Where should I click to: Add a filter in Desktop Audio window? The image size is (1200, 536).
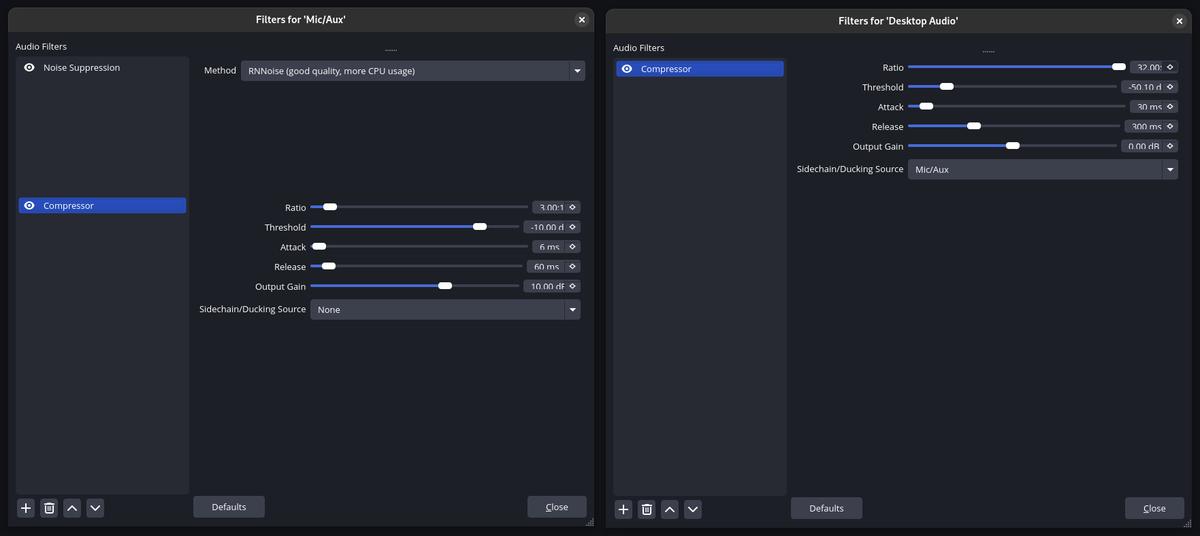623,509
